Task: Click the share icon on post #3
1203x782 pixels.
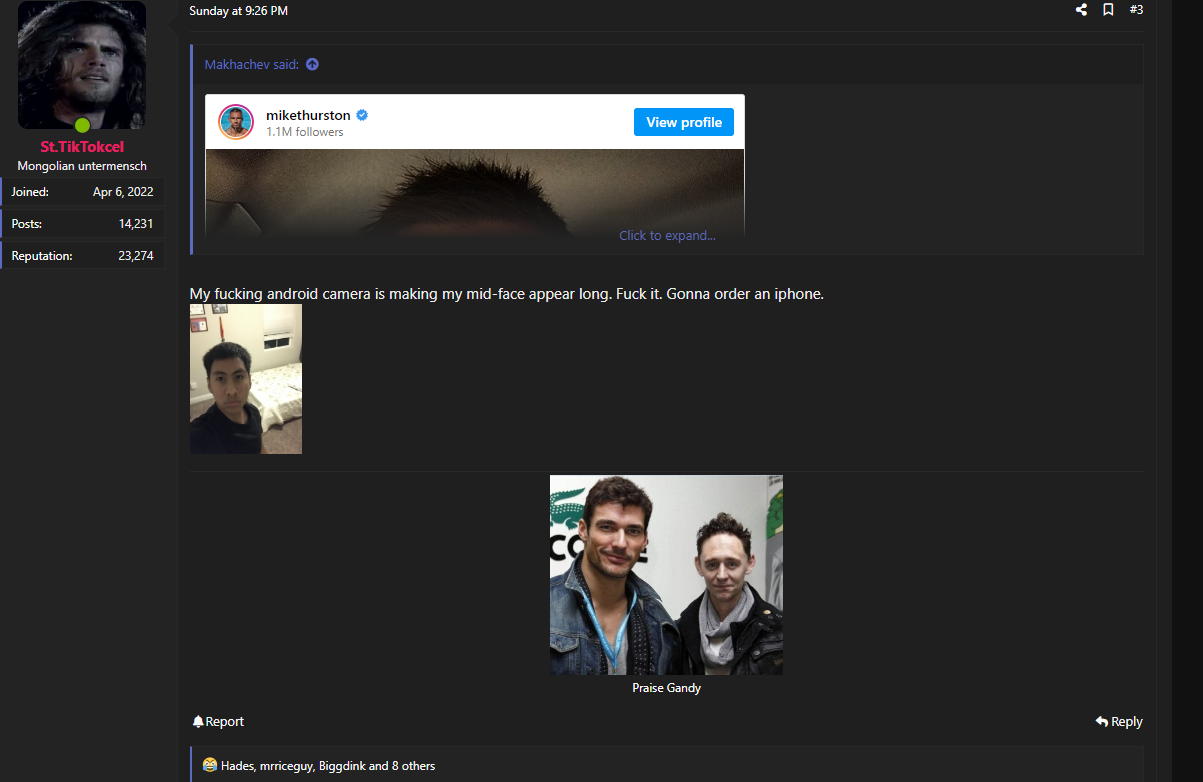Action: (1081, 10)
